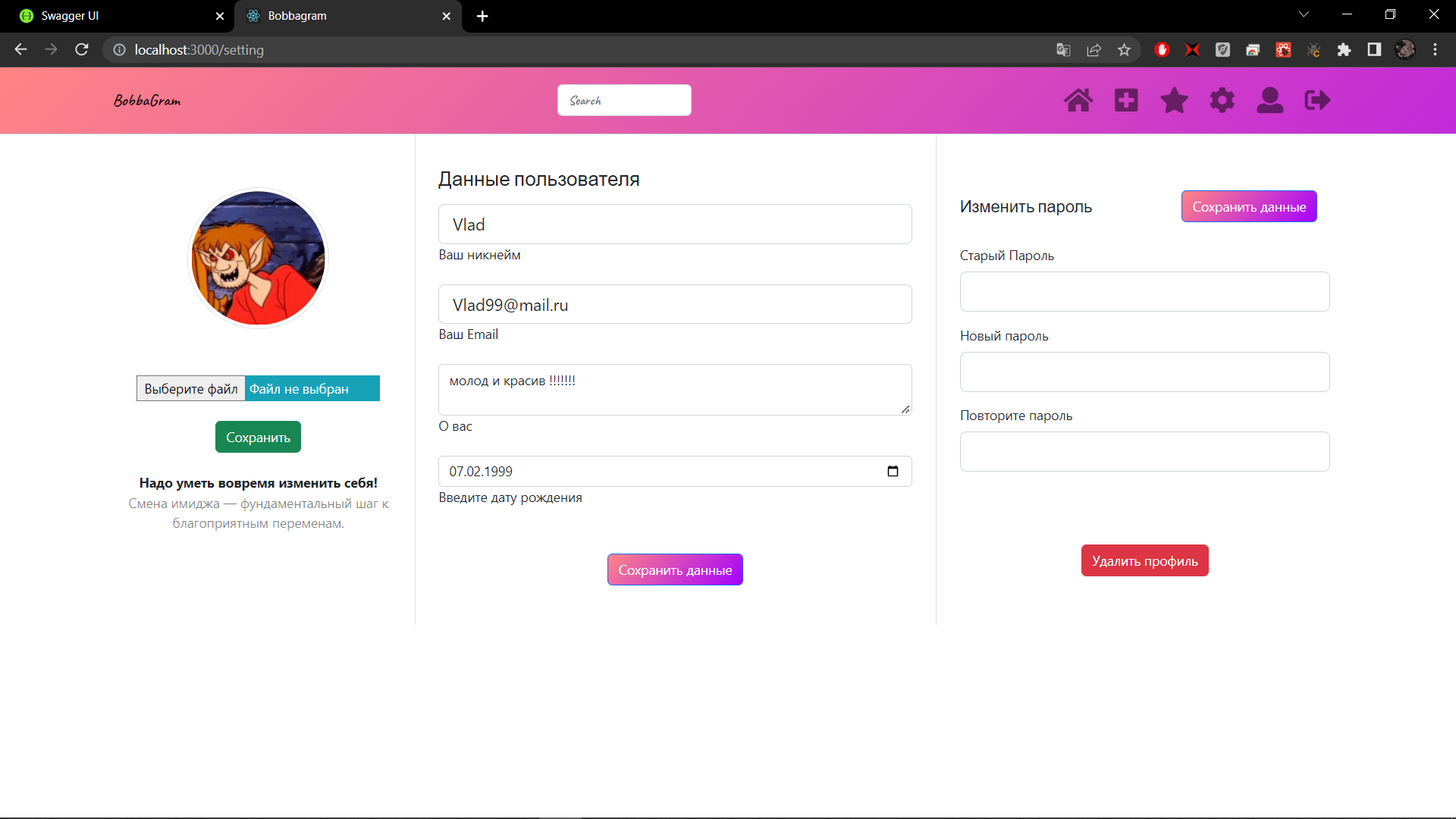Image resolution: width=1456 pixels, height=819 pixels.
Task: Click the settings gear icon
Action: point(1222,100)
